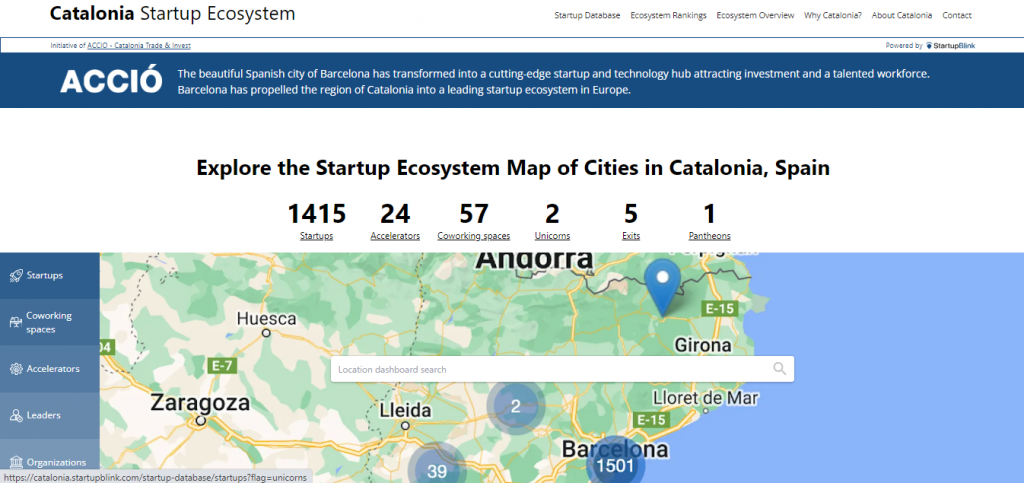This screenshot has height=483, width=1024.
Task: Click the Coworking spaces sidebar icon
Action: point(16,322)
